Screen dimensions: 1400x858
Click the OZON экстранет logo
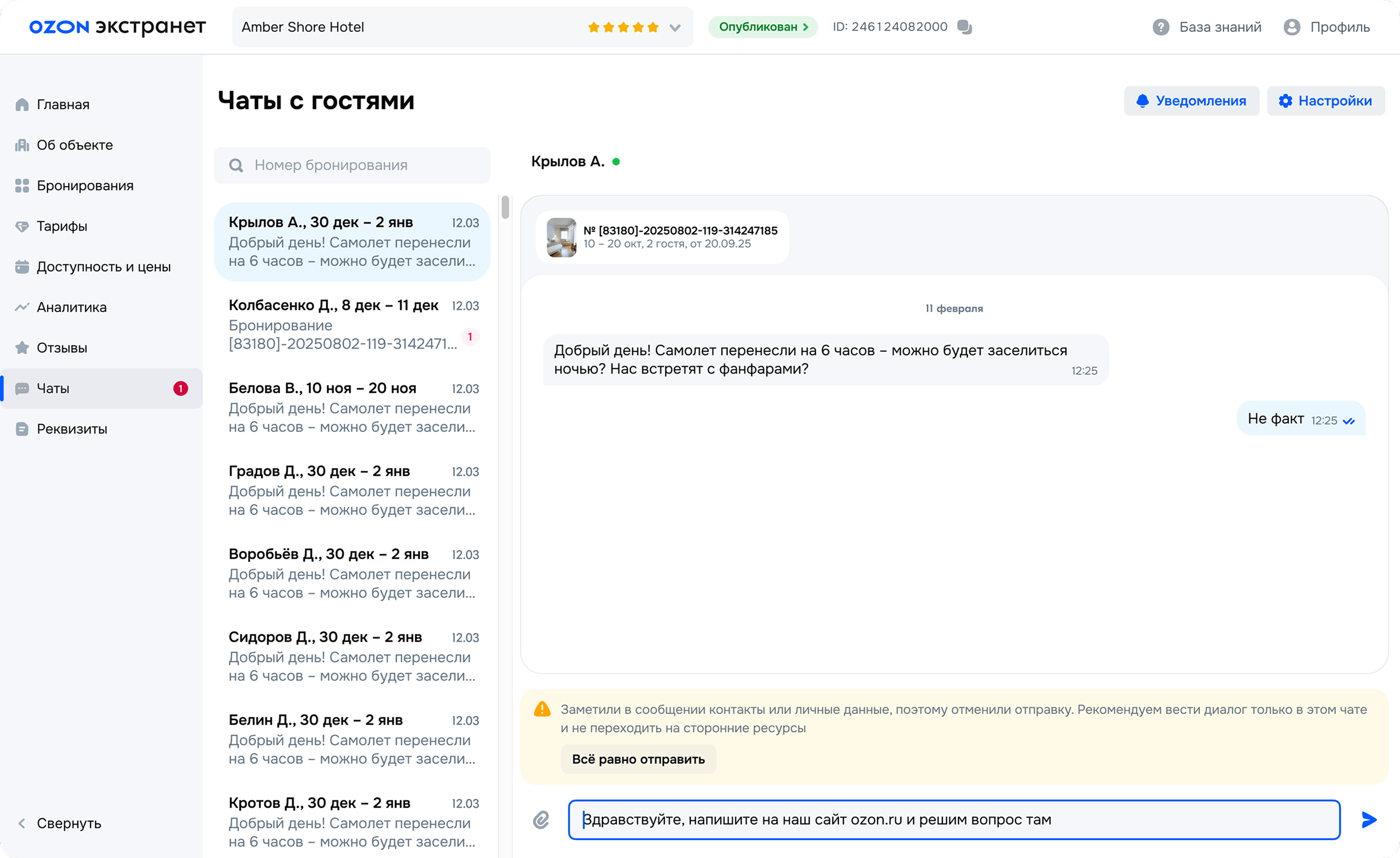tap(117, 27)
